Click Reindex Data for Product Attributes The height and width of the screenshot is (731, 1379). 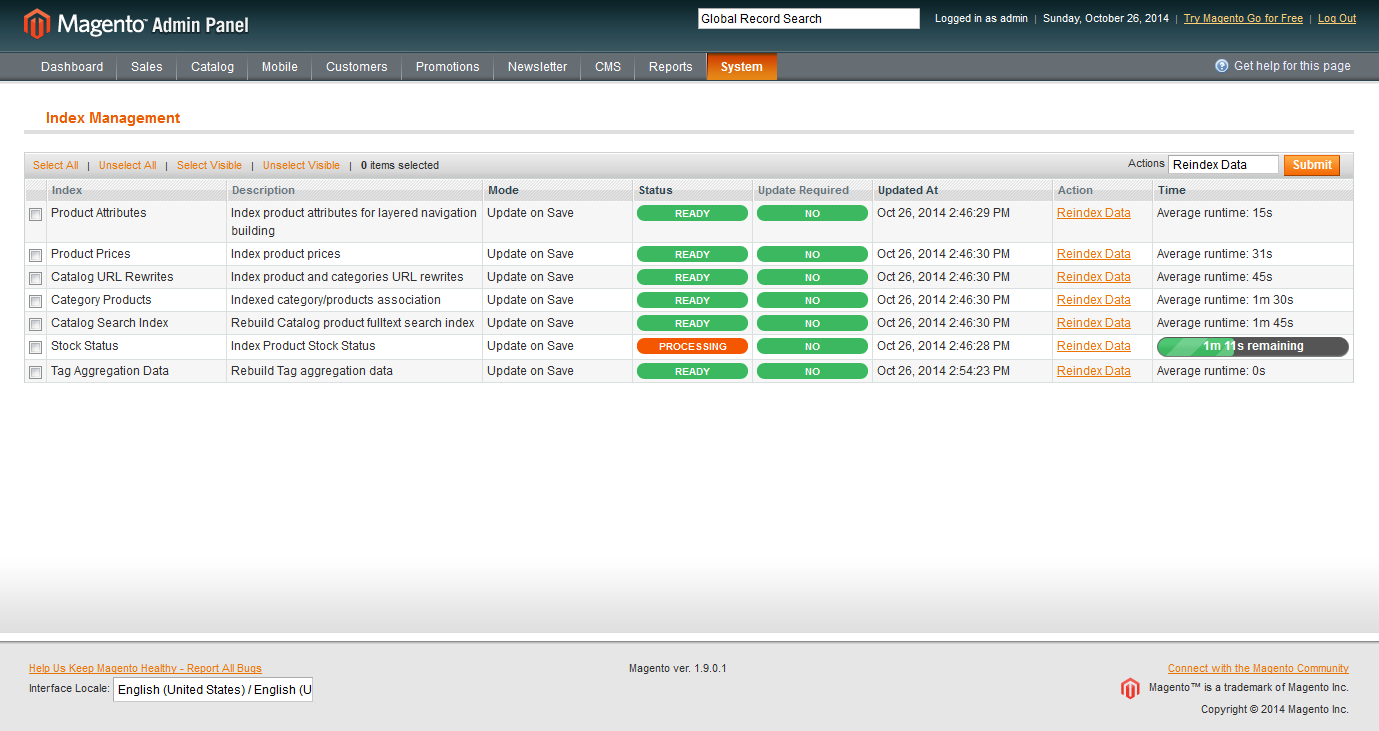1094,213
